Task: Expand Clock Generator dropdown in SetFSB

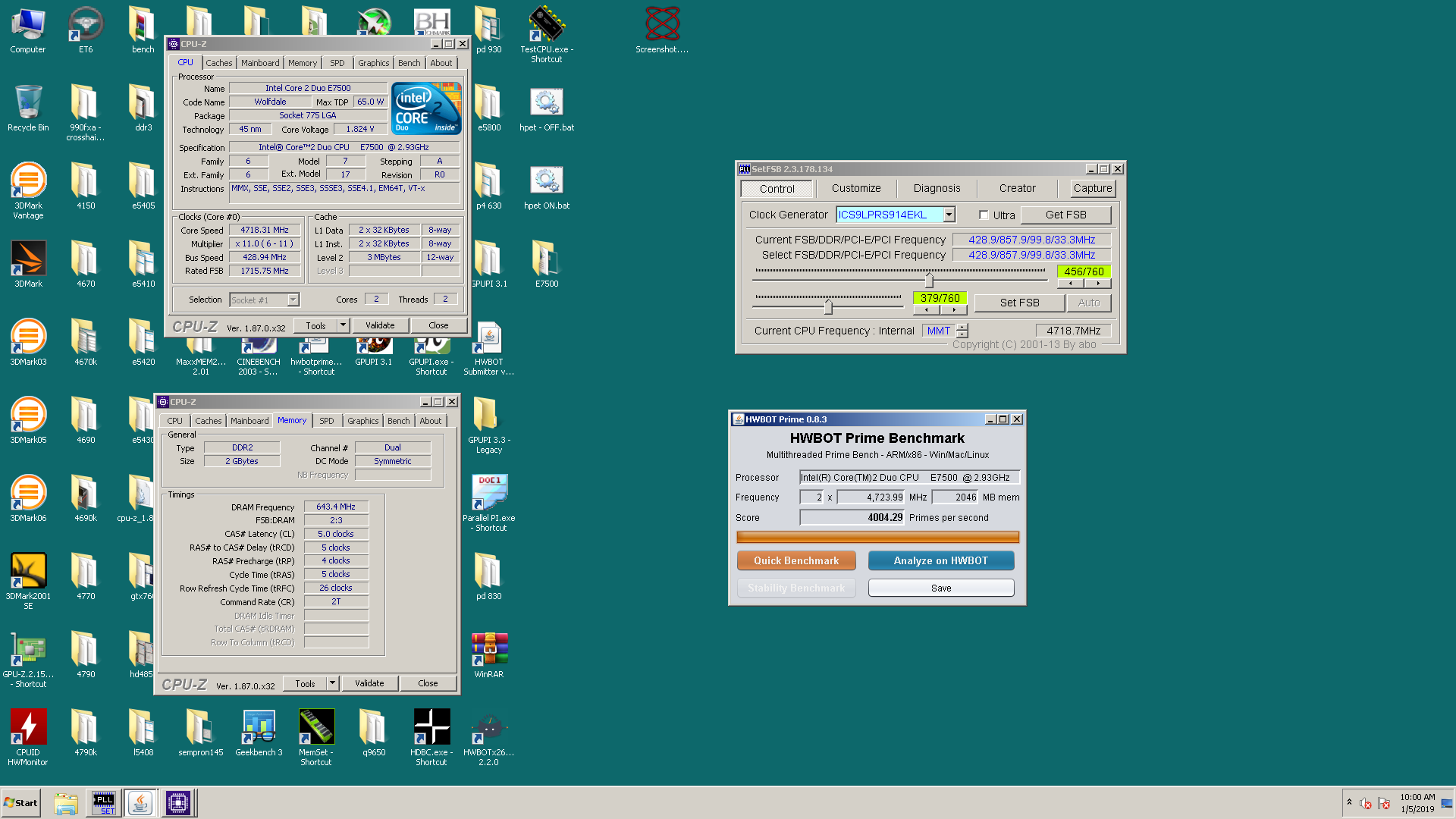Action: [x=949, y=215]
